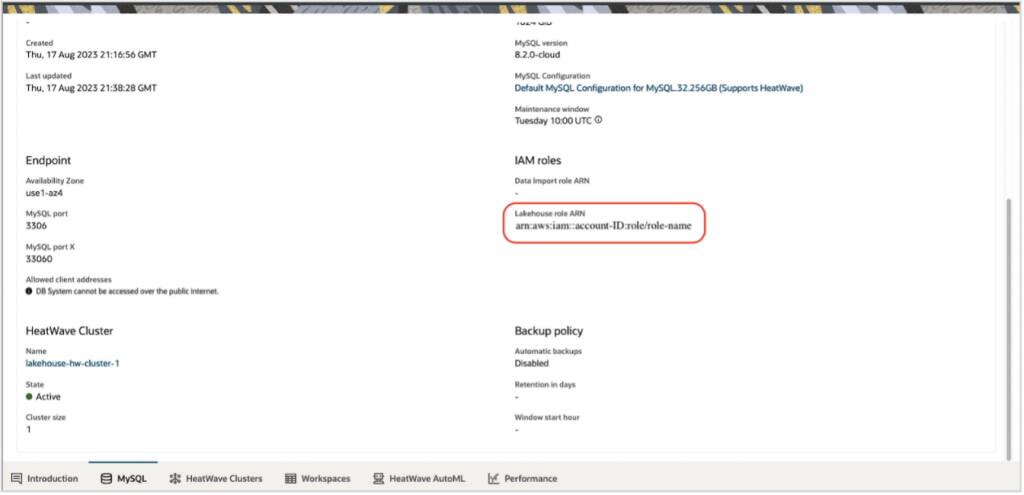Click the green Active state indicator
The image size is (1024, 495).
point(29,396)
